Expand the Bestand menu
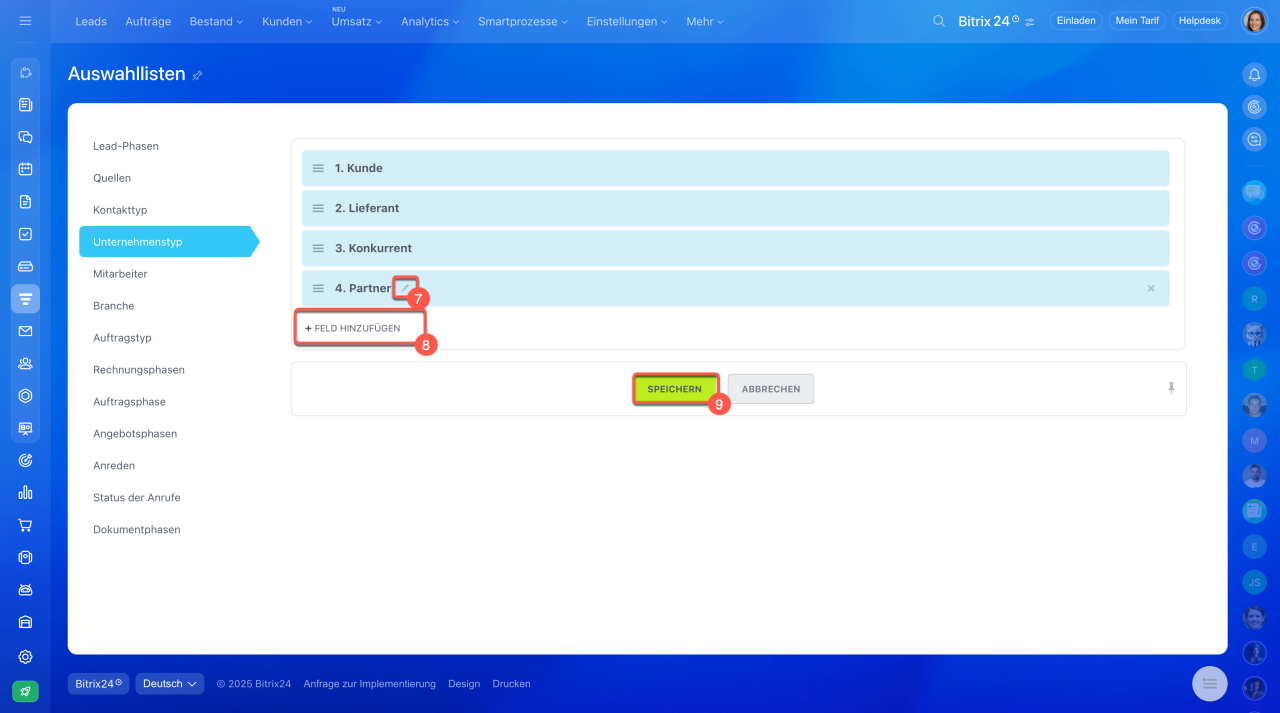Viewport: 1280px width, 713px height. pyautogui.click(x=216, y=21)
